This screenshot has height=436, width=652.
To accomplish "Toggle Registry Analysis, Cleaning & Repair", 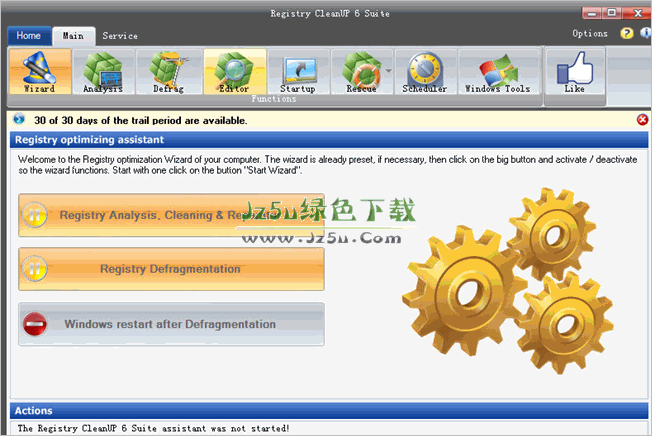I will point(171,215).
